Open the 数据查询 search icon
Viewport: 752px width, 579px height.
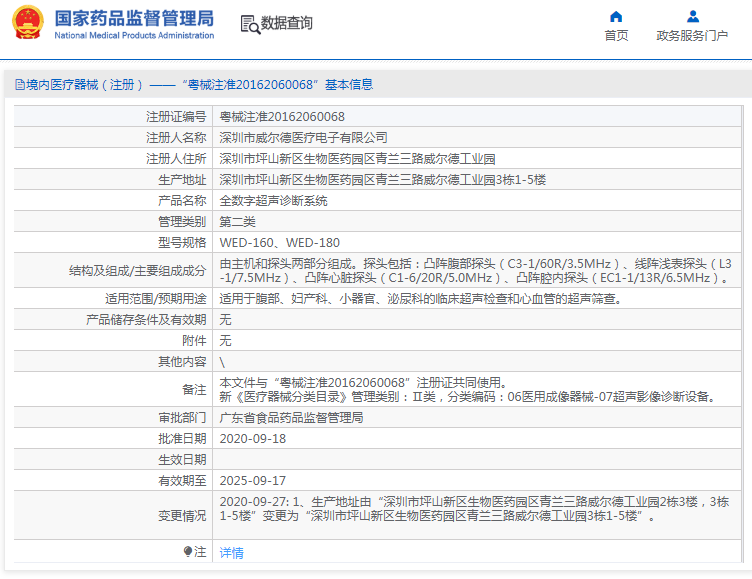coord(250,24)
